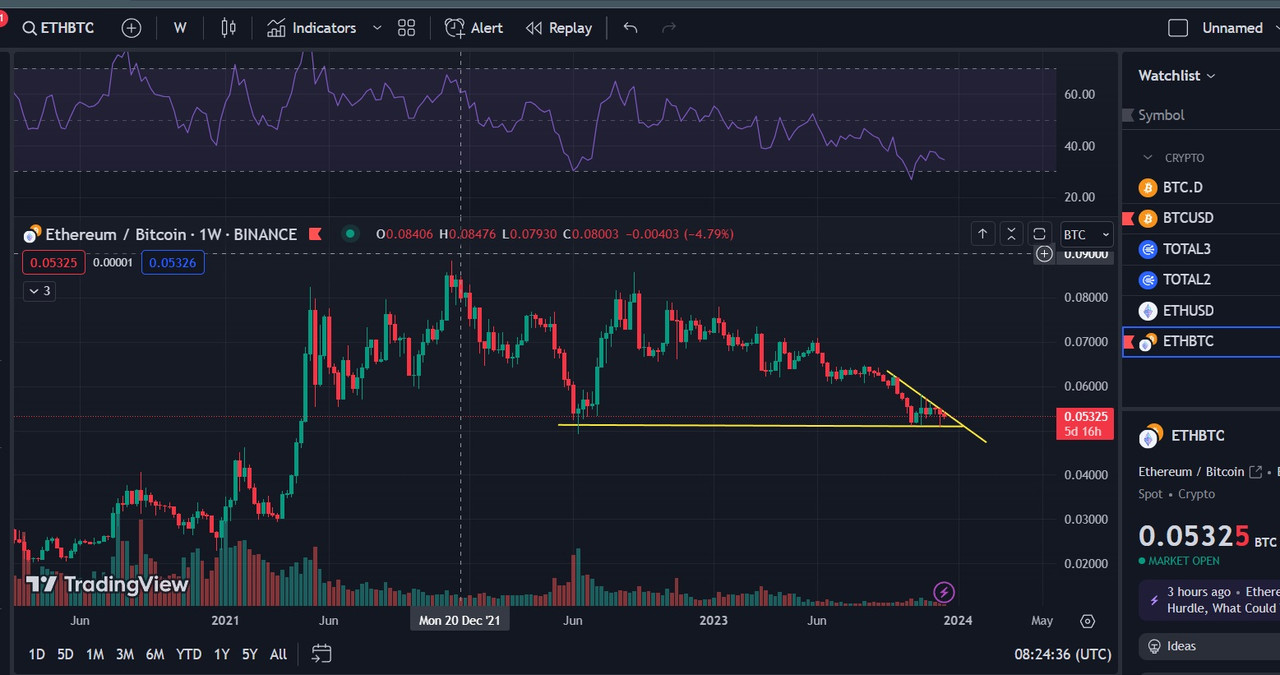Click the 08:24:36 (UTC) timezone clock
This screenshot has width=1280, height=675.
pyautogui.click(x=1062, y=654)
